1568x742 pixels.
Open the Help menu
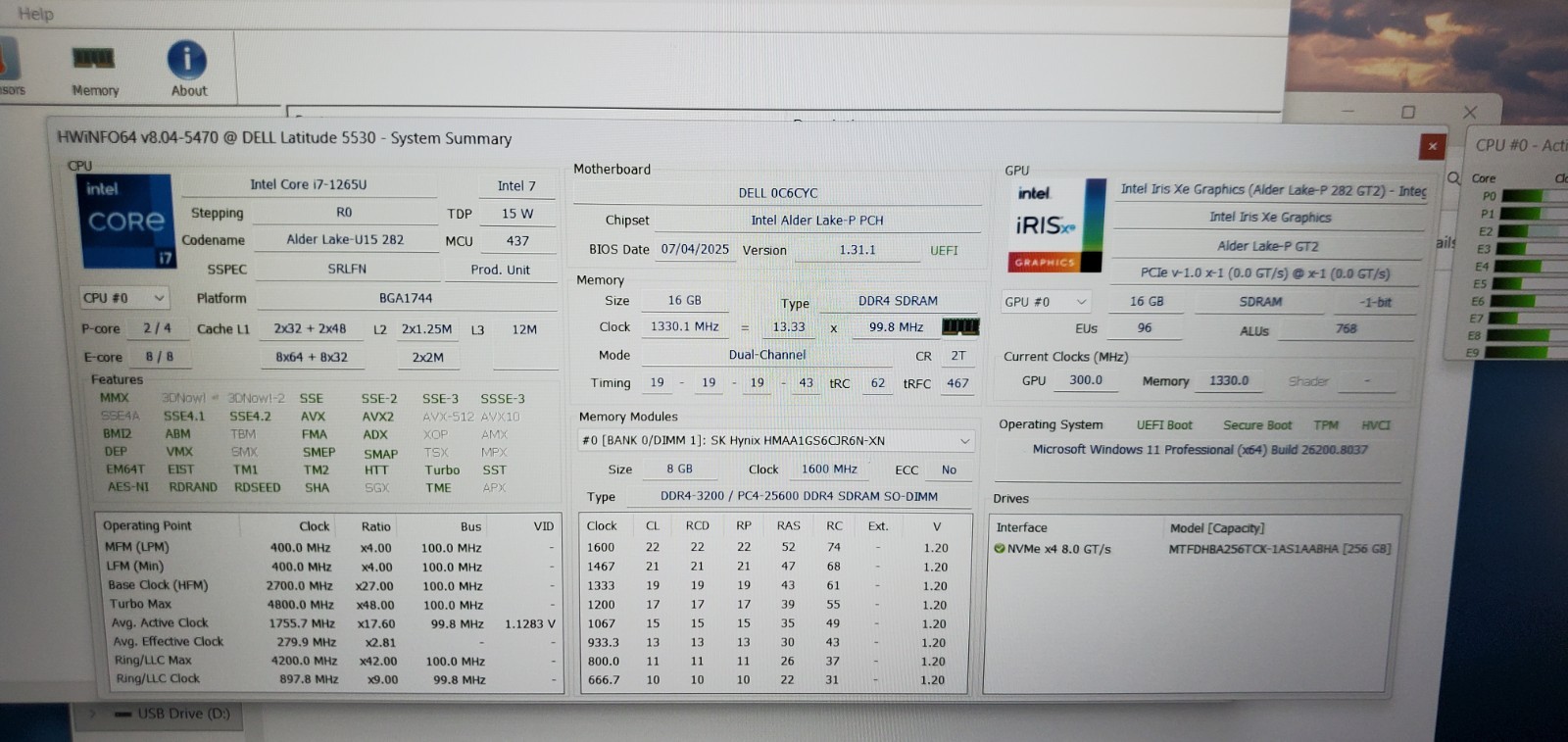click(35, 14)
